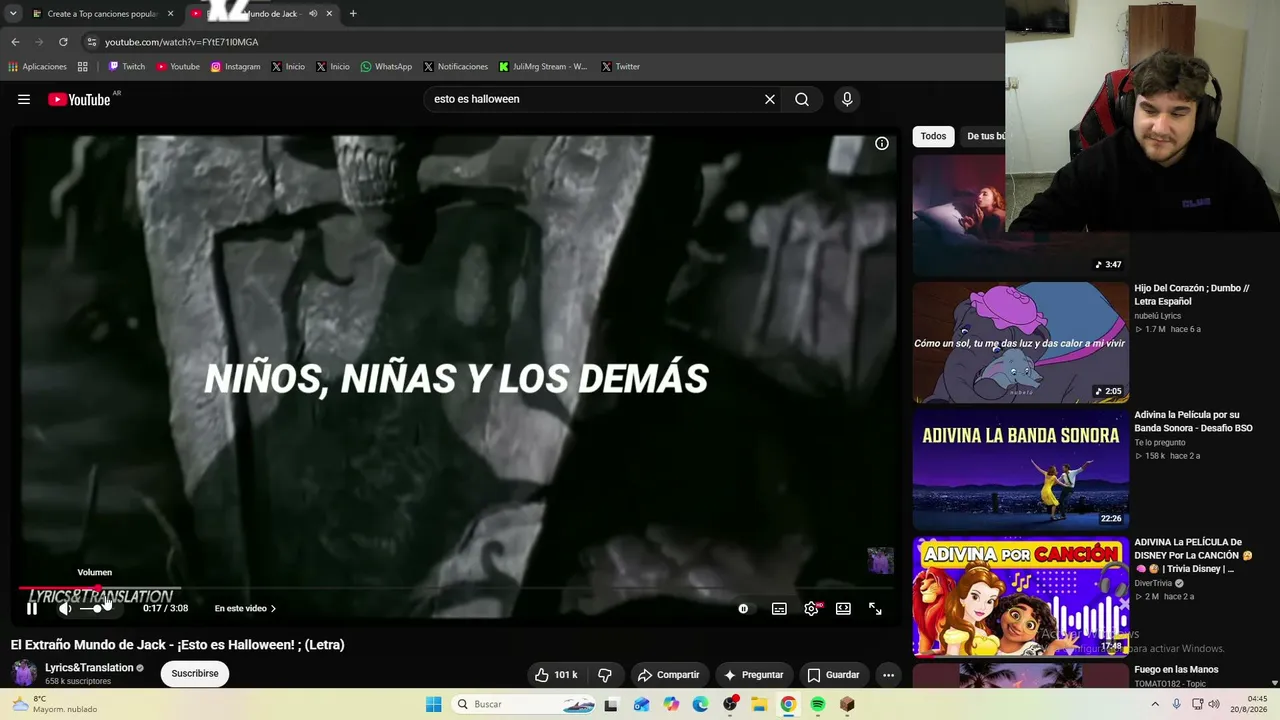The width and height of the screenshot is (1280, 720).
Task: Save the video with Guardar
Action: (833, 675)
